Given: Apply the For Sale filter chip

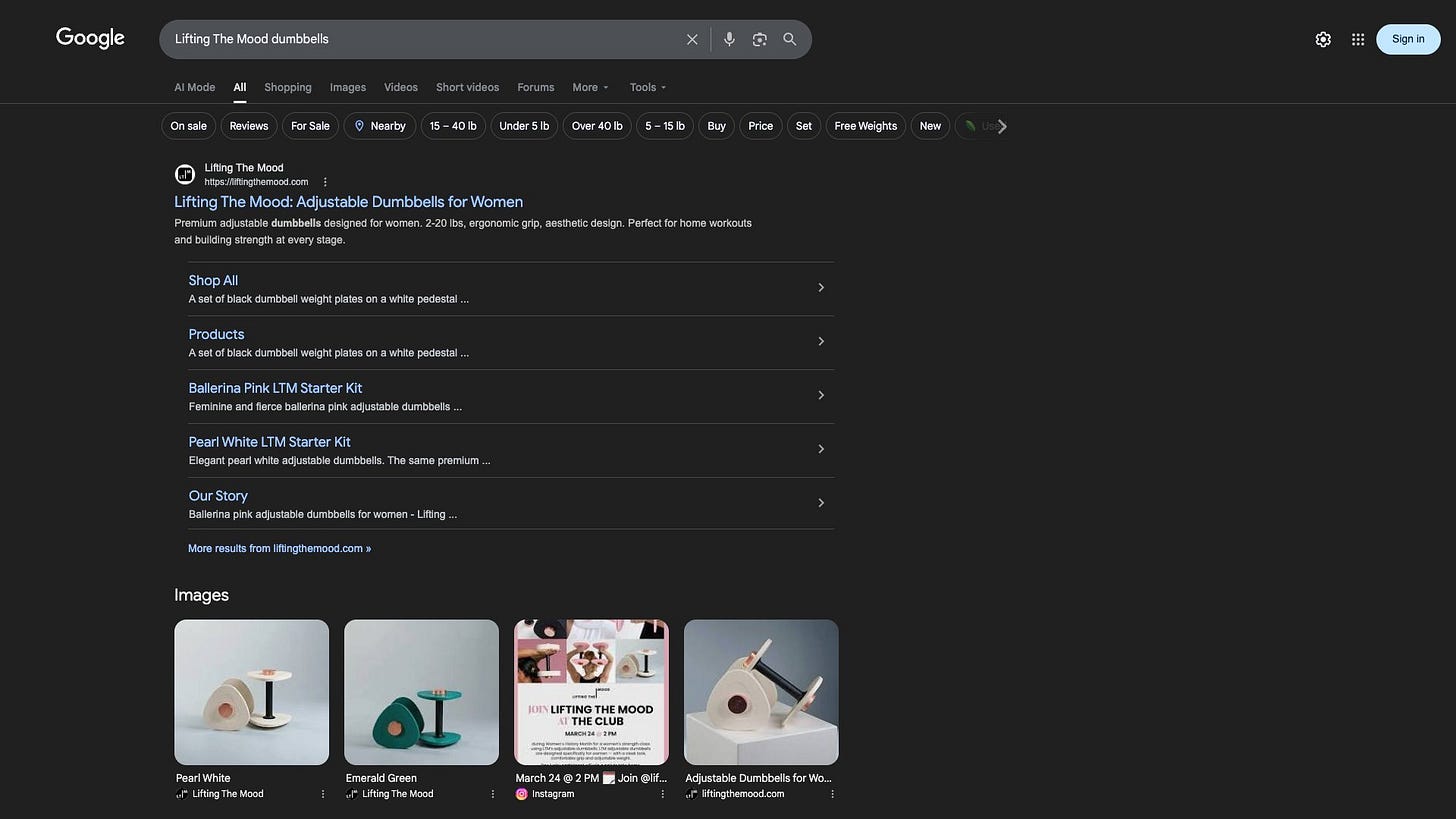Looking at the screenshot, I should 310,126.
